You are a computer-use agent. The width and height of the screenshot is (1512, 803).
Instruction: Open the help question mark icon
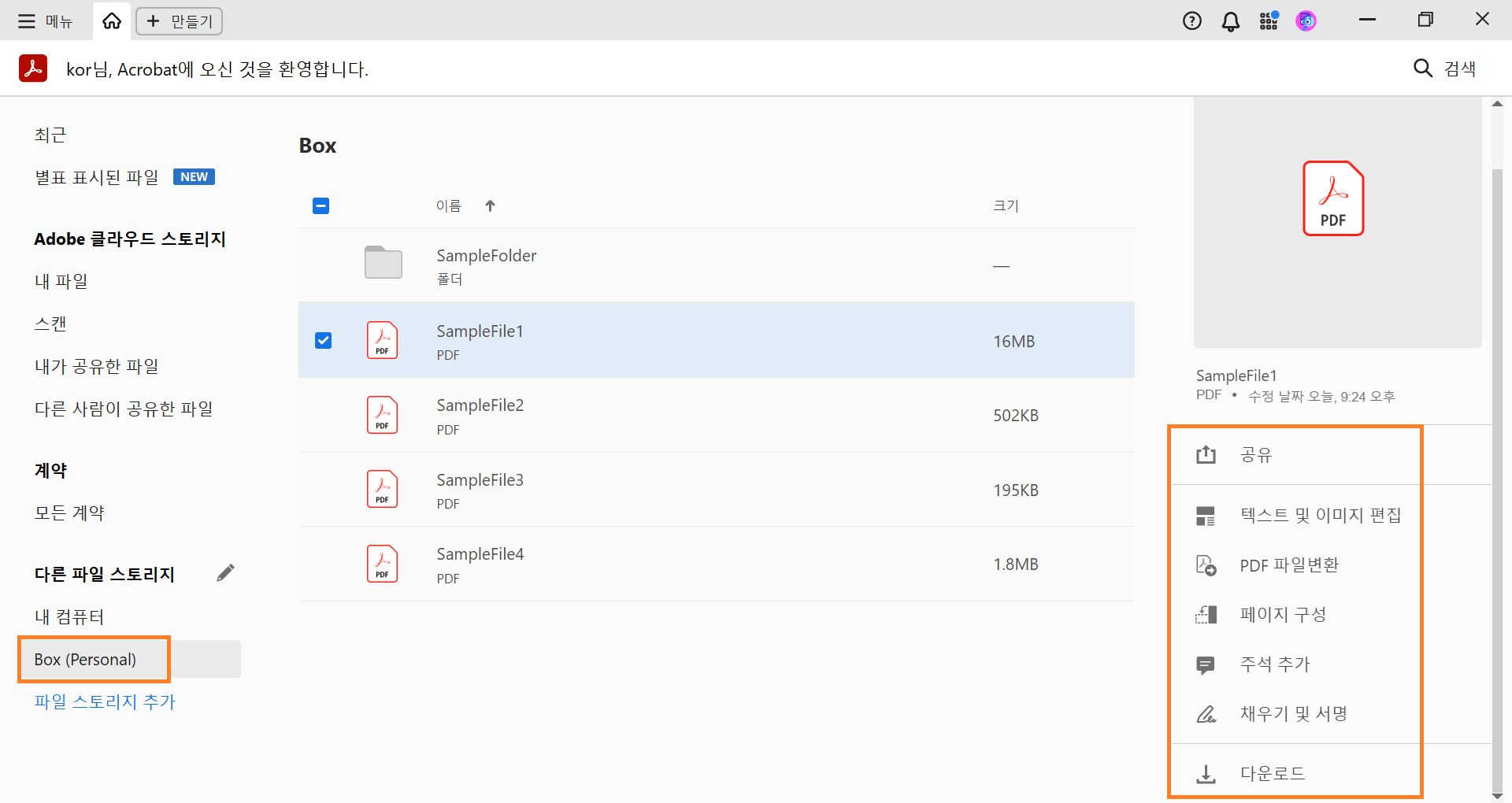[1191, 21]
